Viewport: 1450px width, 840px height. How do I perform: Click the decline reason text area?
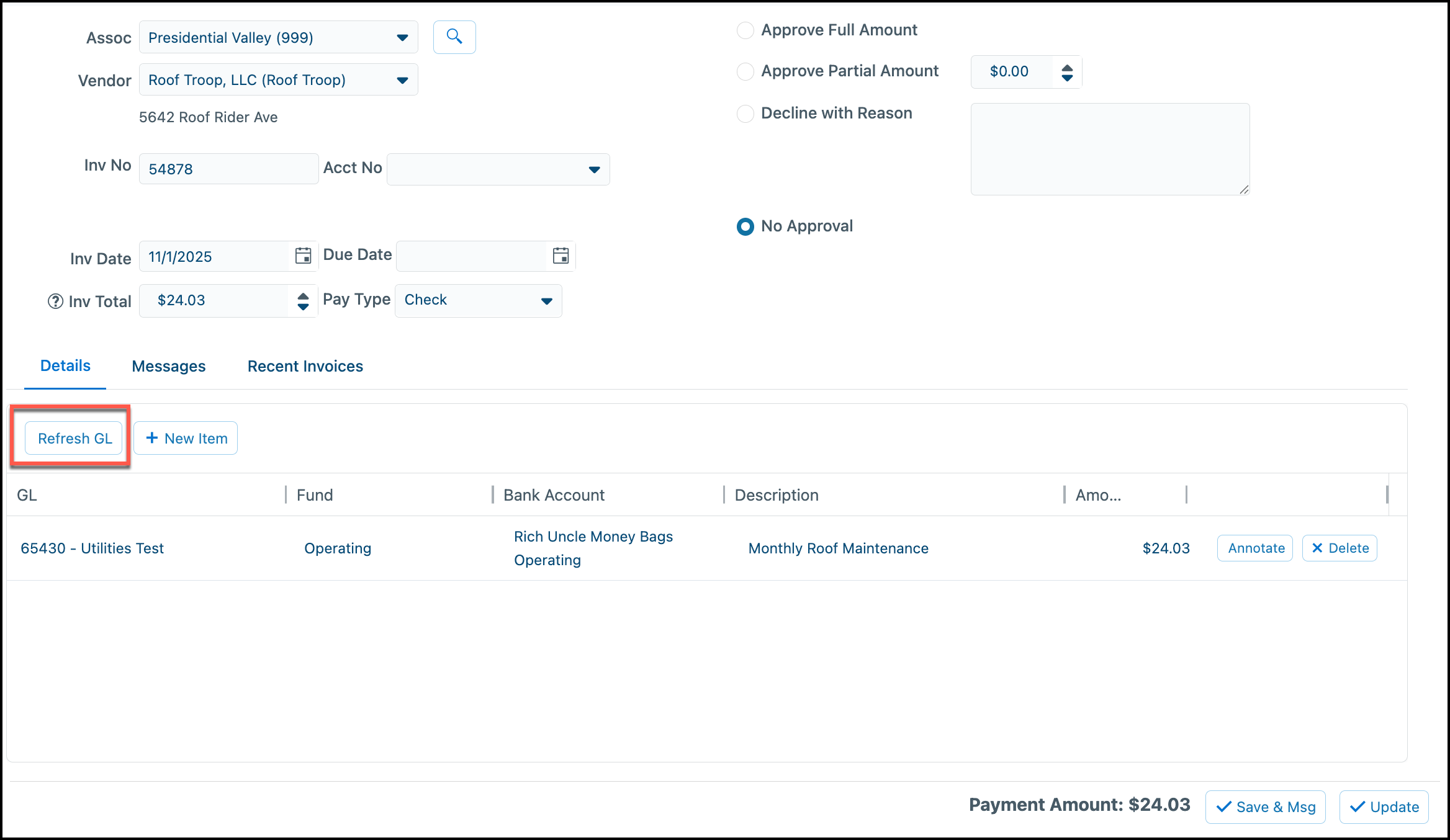tap(1110, 150)
